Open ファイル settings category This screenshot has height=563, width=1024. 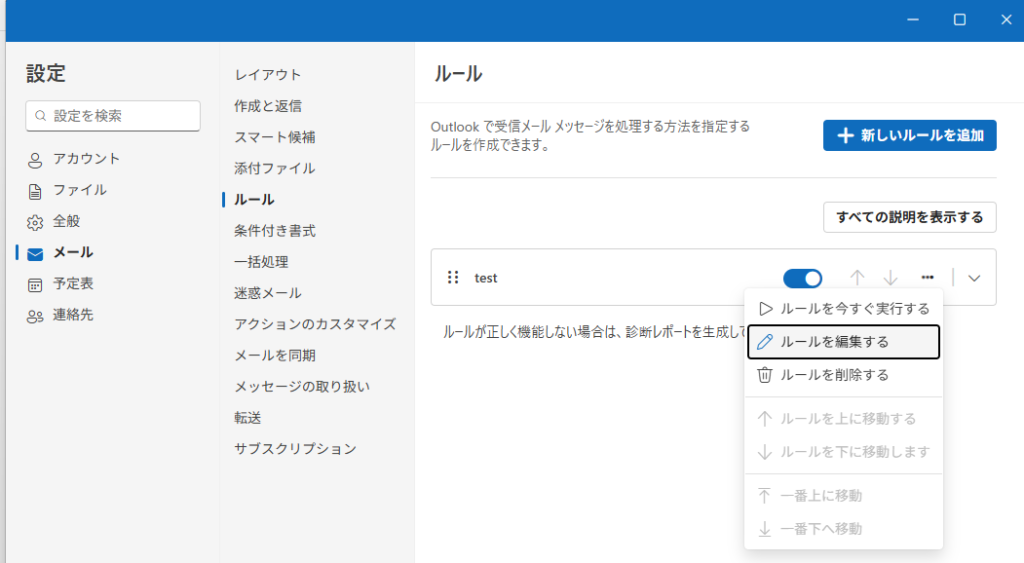click(x=80, y=190)
